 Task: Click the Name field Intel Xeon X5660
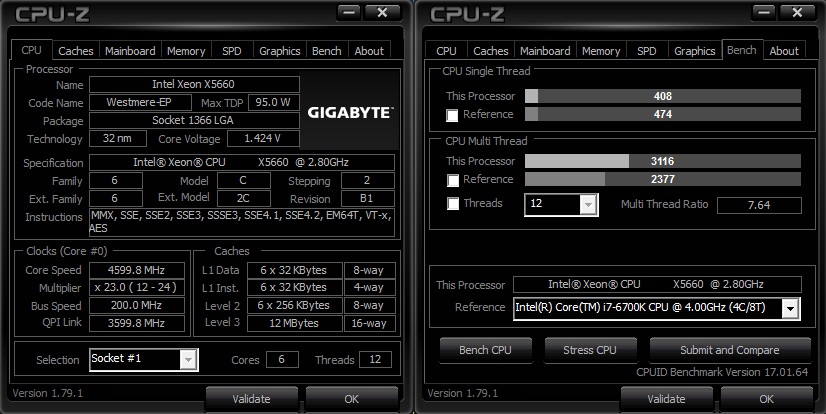tap(194, 84)
